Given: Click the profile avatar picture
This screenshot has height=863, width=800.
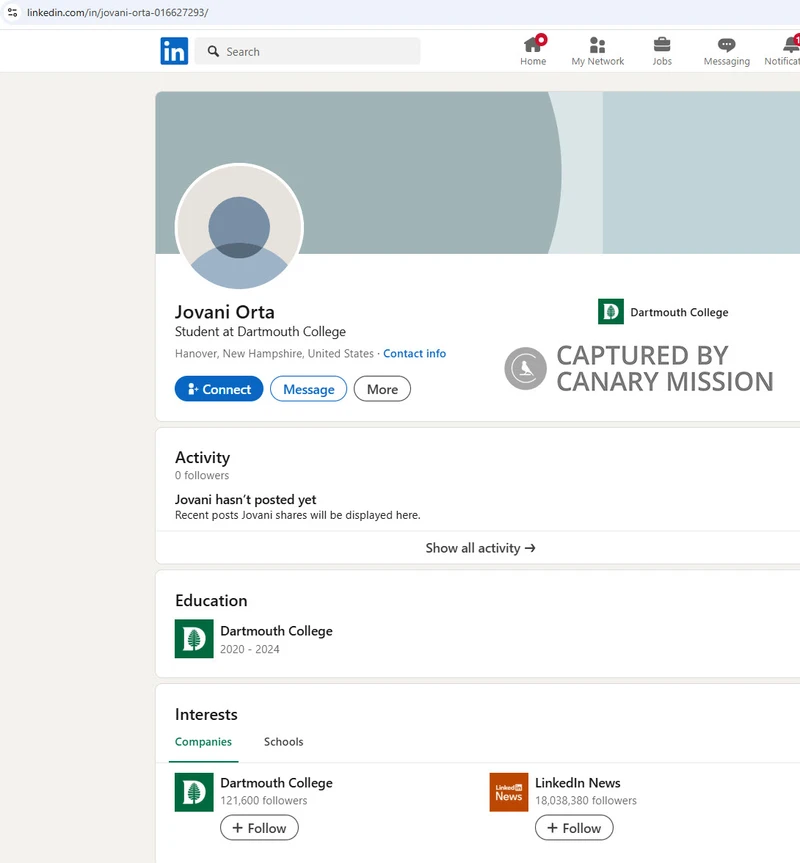Looking at the screenshot, I should coord(239,227).
